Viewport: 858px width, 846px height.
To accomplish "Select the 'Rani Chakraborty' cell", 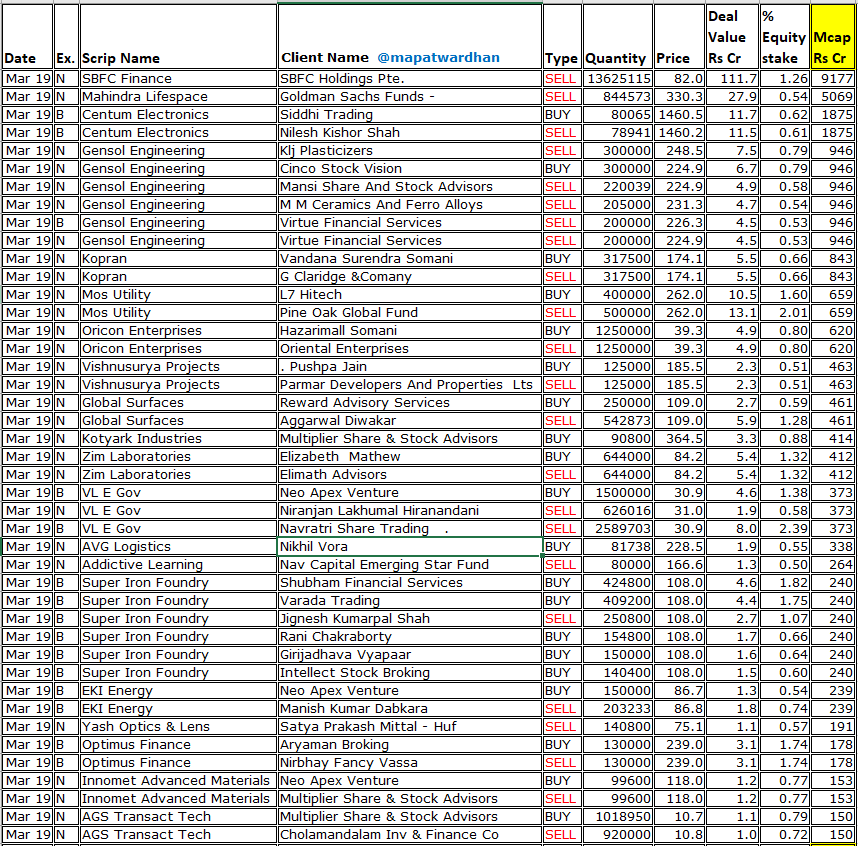I will (x=410, y=637).
